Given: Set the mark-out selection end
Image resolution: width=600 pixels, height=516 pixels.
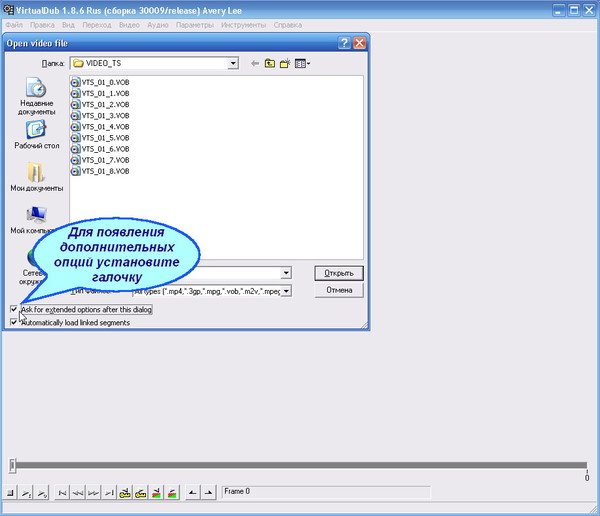Looking at the screenshot, I should (x=208, y=493).
